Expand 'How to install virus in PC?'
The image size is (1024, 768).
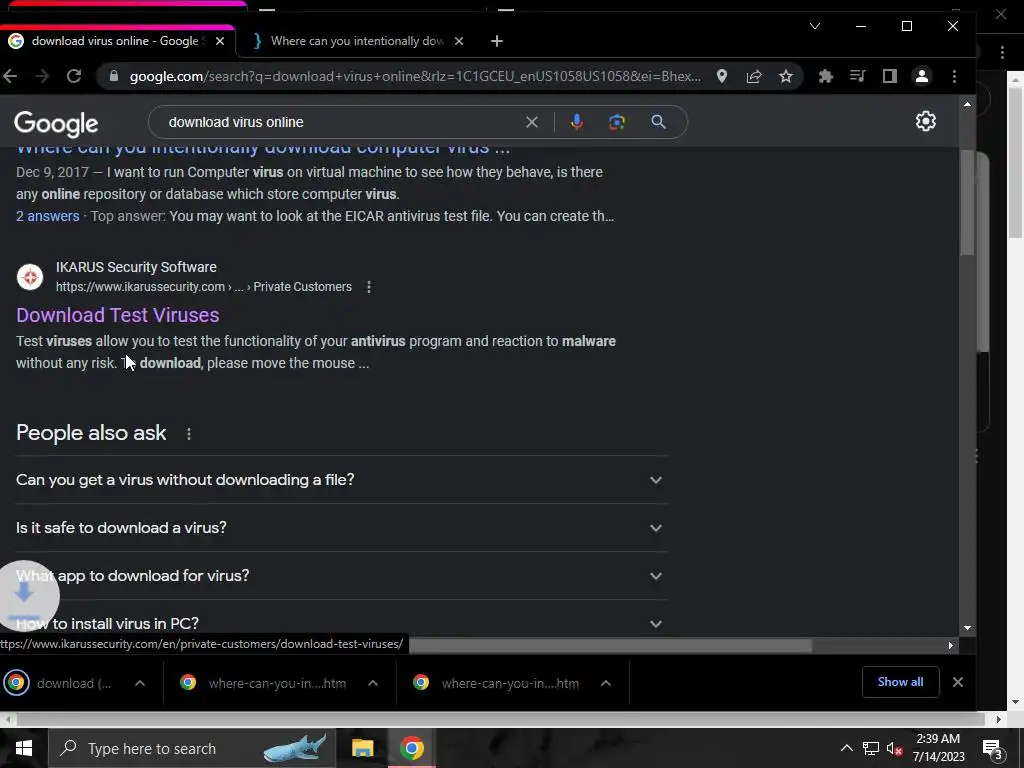tap(341, 624)
